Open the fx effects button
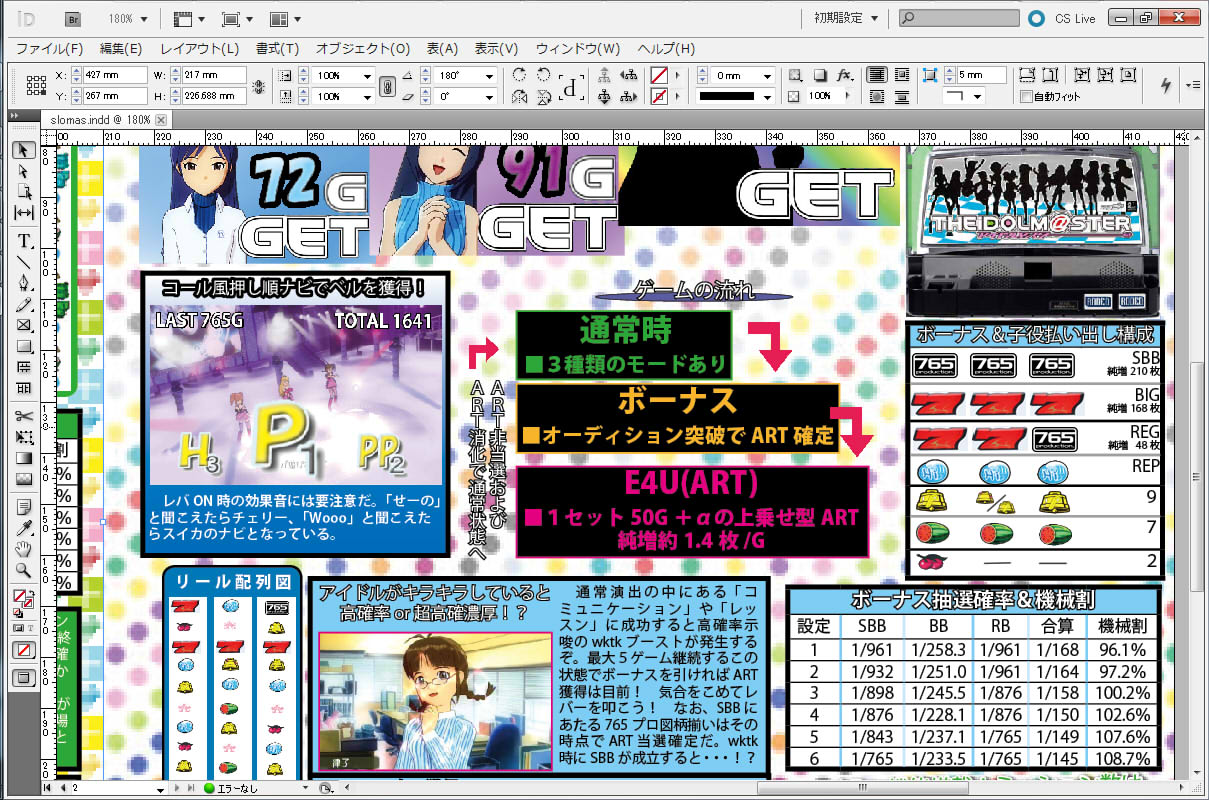The height and width of the screenshot is (800, 1209). [845, 75]
